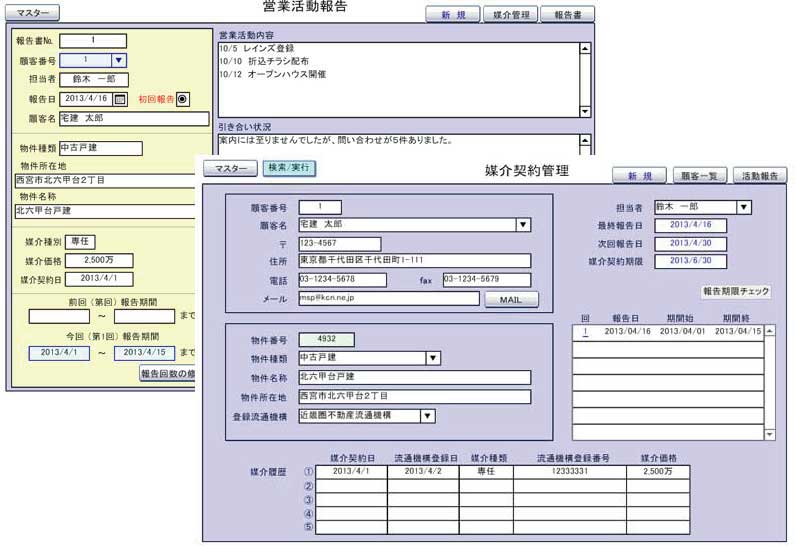Expand the 物件種類 dropdown in 媒介契約管理
The image size is (795, 546).
(x=432, y=358)
